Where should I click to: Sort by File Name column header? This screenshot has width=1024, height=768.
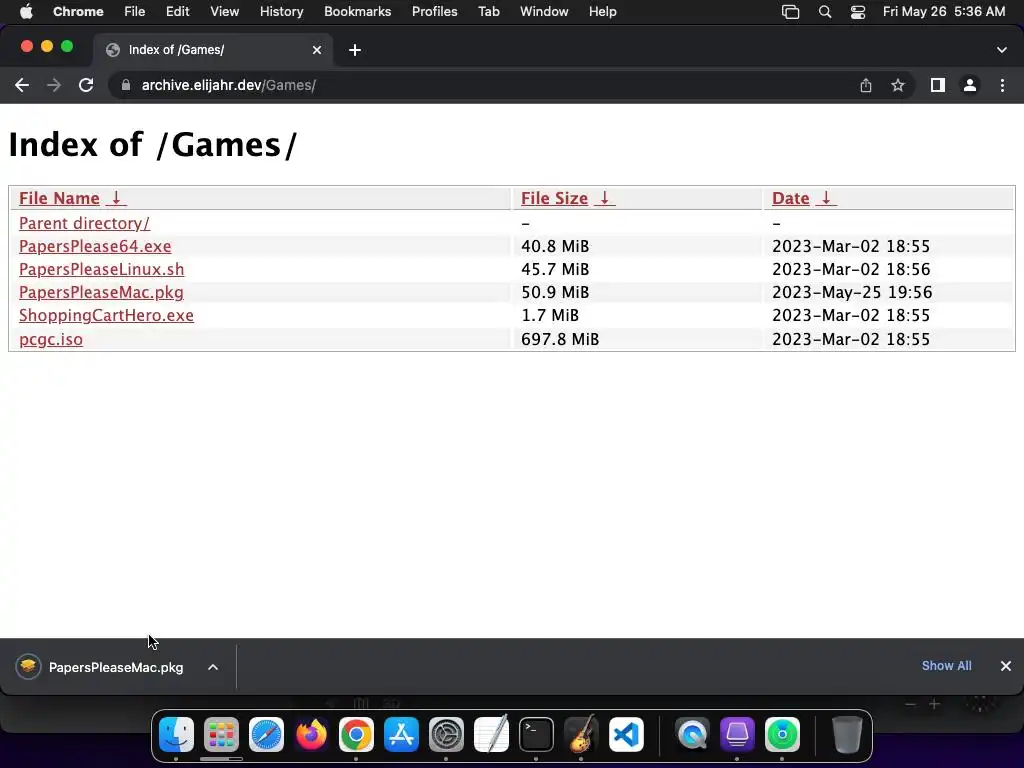59,198
